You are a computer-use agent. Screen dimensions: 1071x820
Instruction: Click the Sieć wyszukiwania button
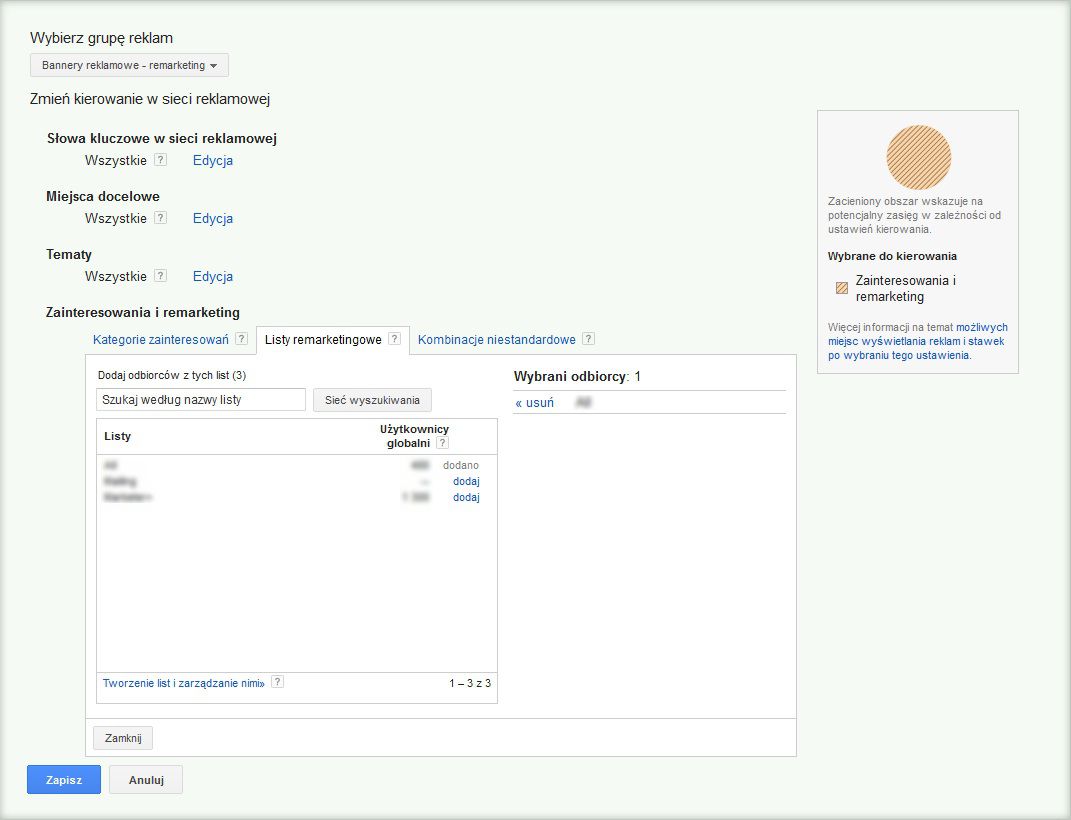[372, 400]
